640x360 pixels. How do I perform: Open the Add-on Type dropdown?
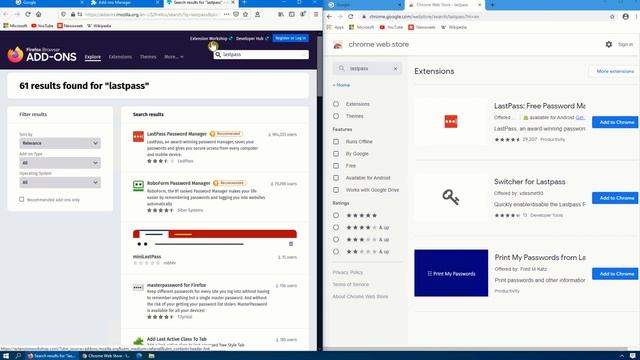pyautogui.click(x=60, y=163)
